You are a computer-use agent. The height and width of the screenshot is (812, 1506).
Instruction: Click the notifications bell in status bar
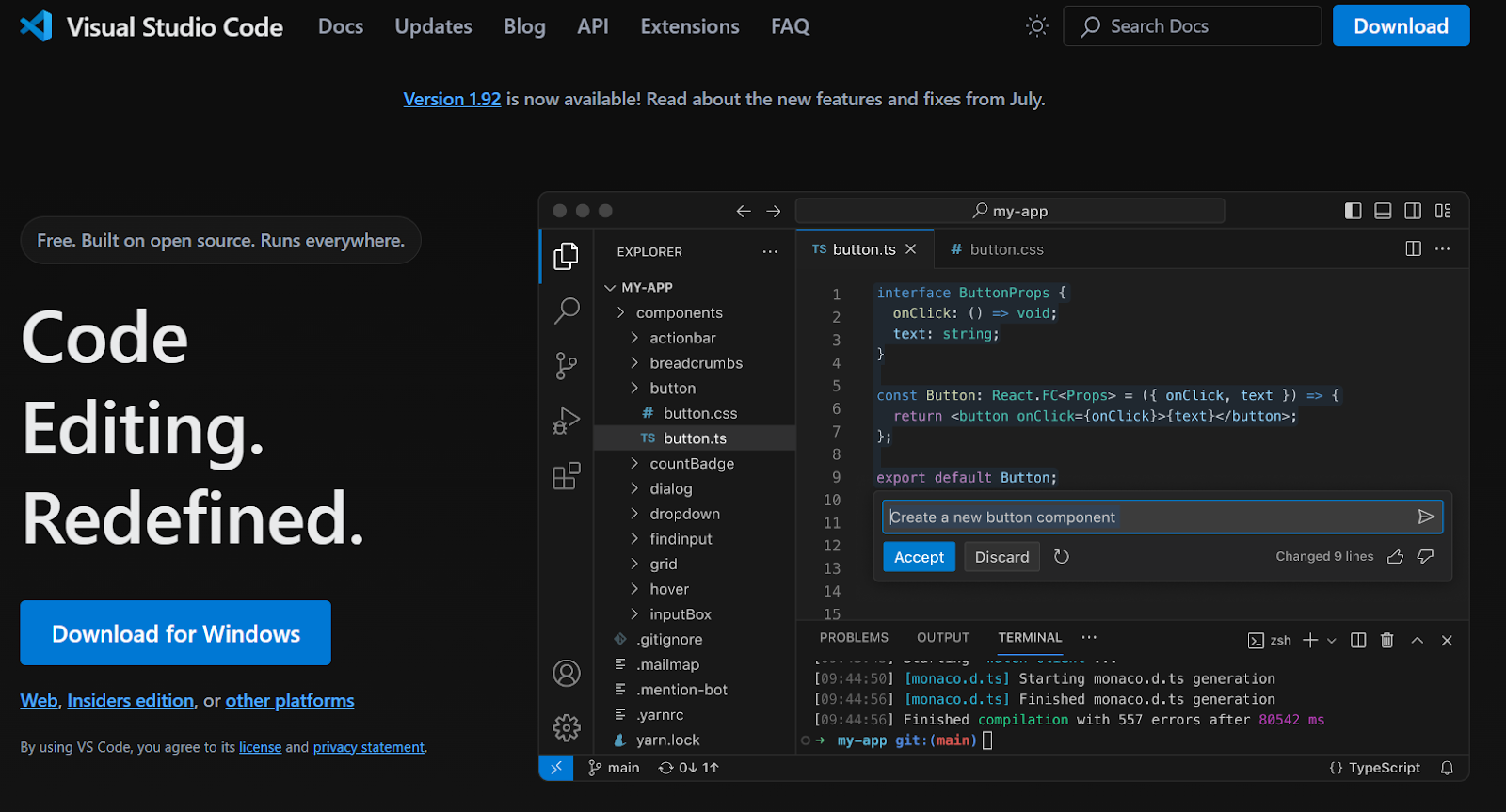[1448, 768]
